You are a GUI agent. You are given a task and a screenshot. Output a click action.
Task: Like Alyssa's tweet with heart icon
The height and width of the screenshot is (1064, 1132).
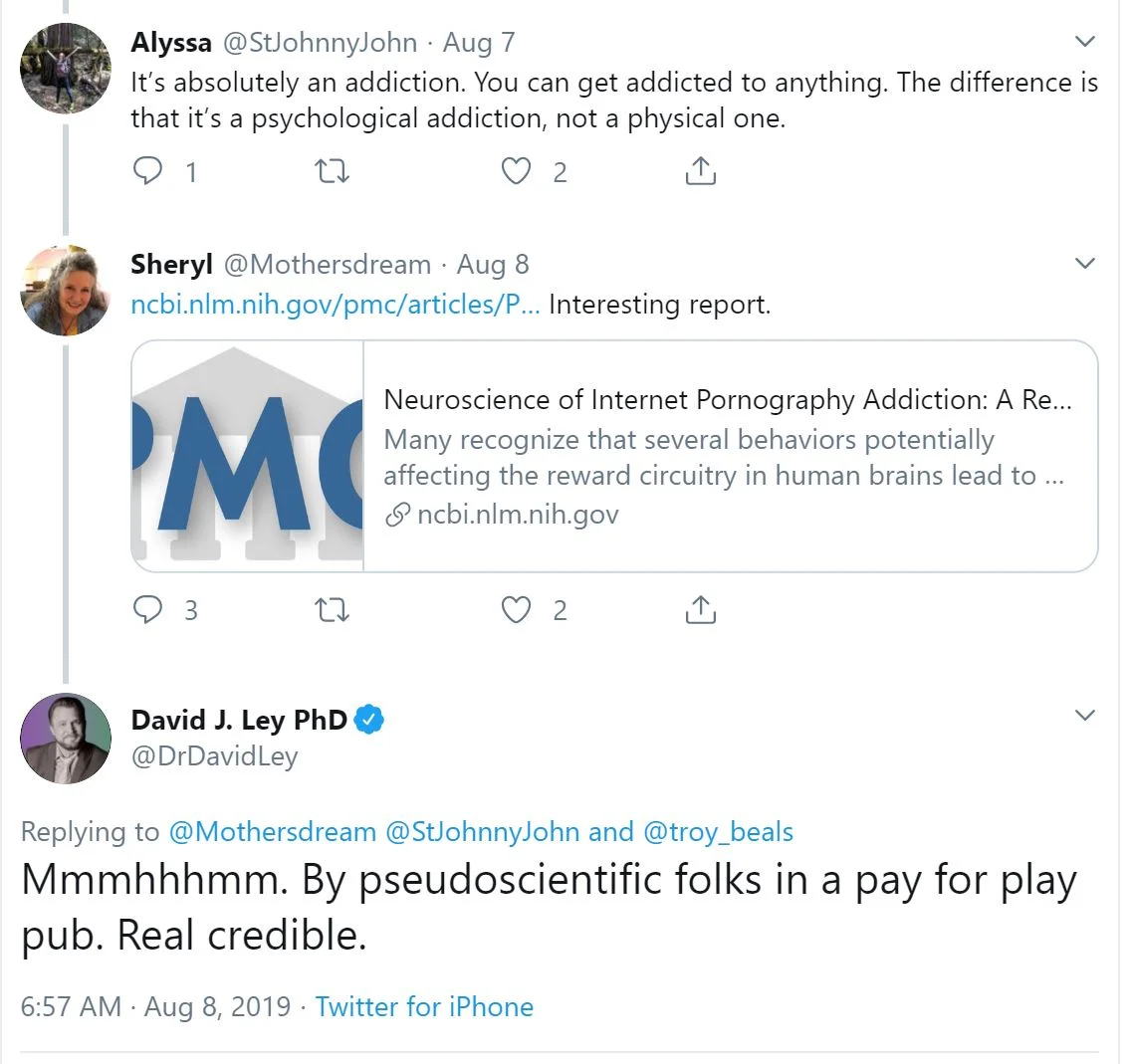pos(516,171)
